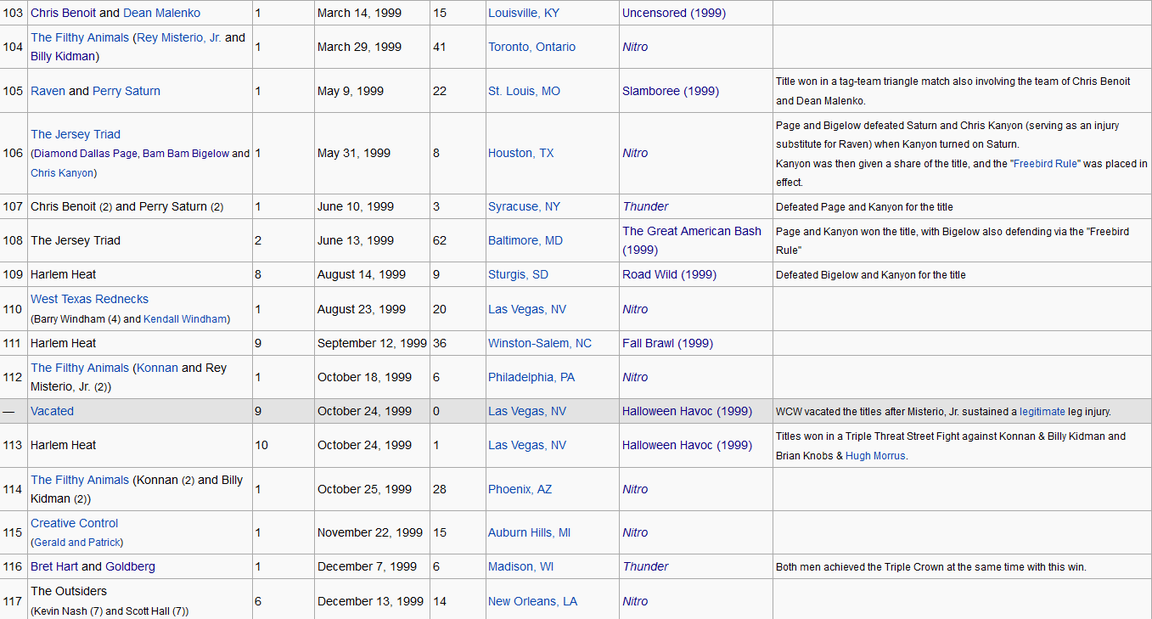Open the Gerald and Patrick link
Screen dimensions: 1152x619
click(77, 543)
